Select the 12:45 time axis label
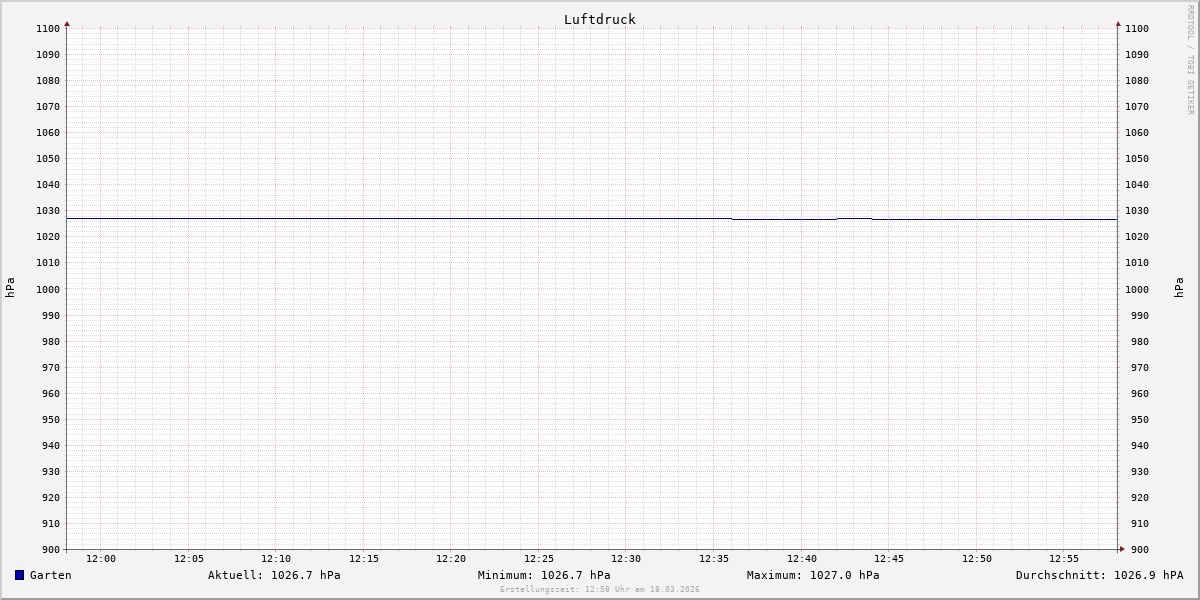Screen dimensions: 1200x600 [x=889, y=559]
